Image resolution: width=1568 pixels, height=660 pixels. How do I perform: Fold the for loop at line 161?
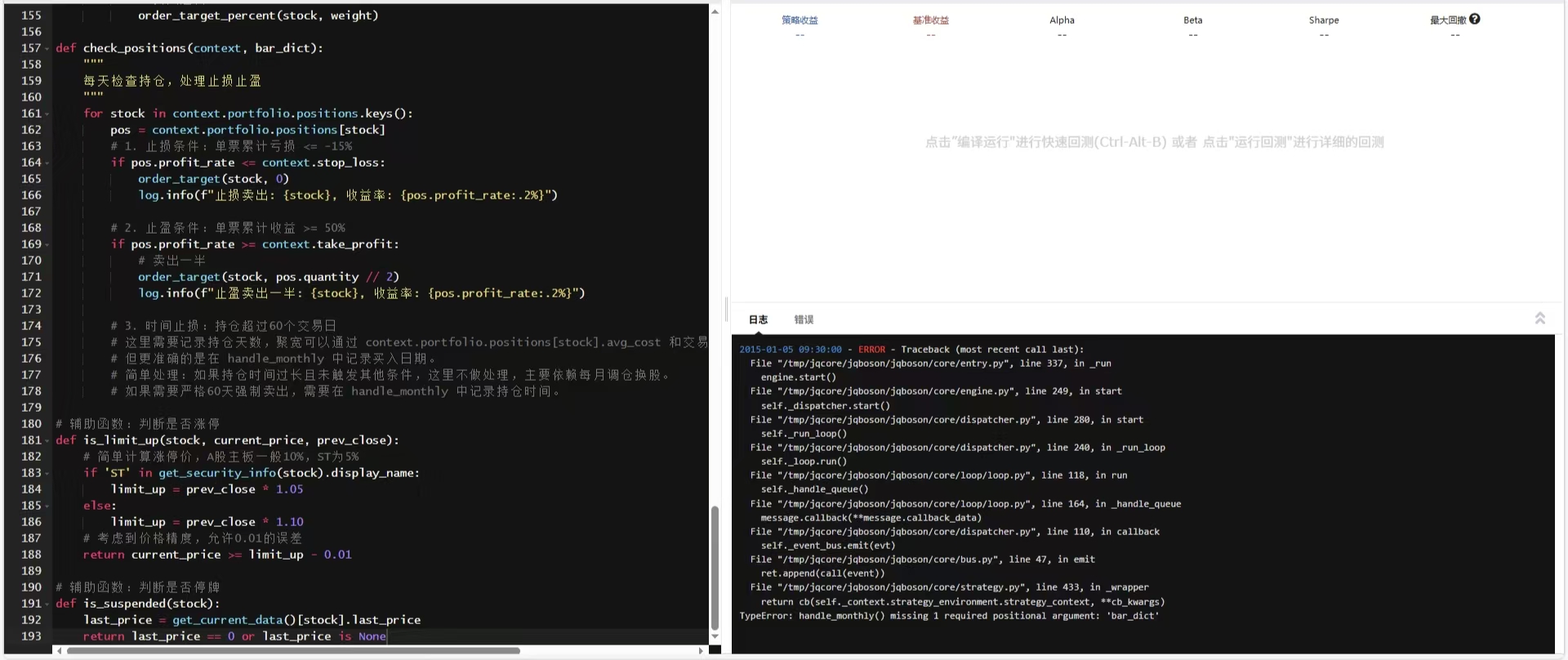(x=47, y=114)
